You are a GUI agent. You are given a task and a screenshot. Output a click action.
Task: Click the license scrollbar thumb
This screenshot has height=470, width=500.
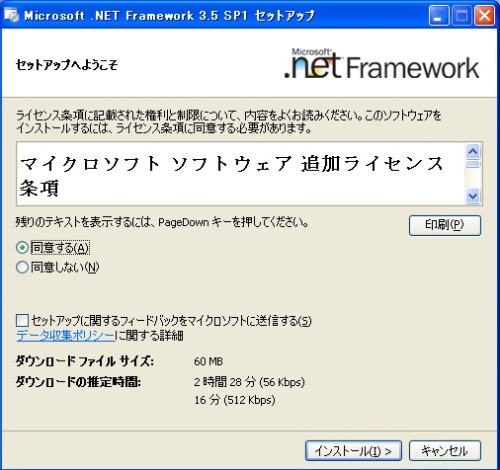click(x=473, y=164)
